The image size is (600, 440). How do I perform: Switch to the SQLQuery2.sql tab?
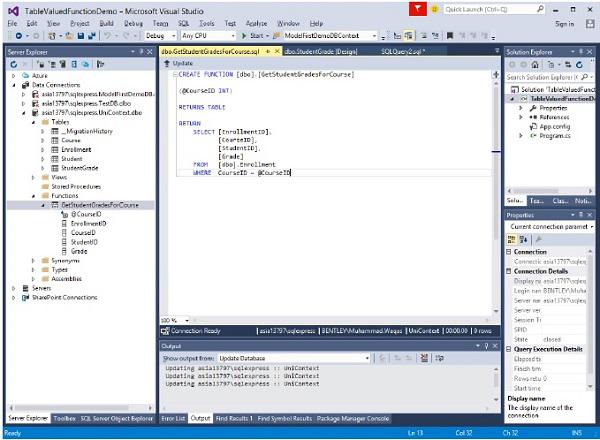(x=403, y=51)
